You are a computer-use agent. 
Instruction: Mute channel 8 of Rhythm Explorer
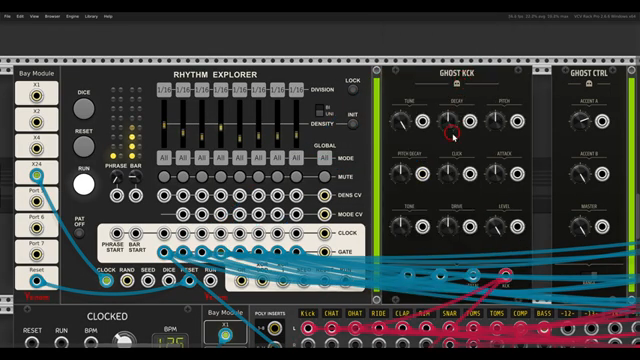[x=296, y=177]
